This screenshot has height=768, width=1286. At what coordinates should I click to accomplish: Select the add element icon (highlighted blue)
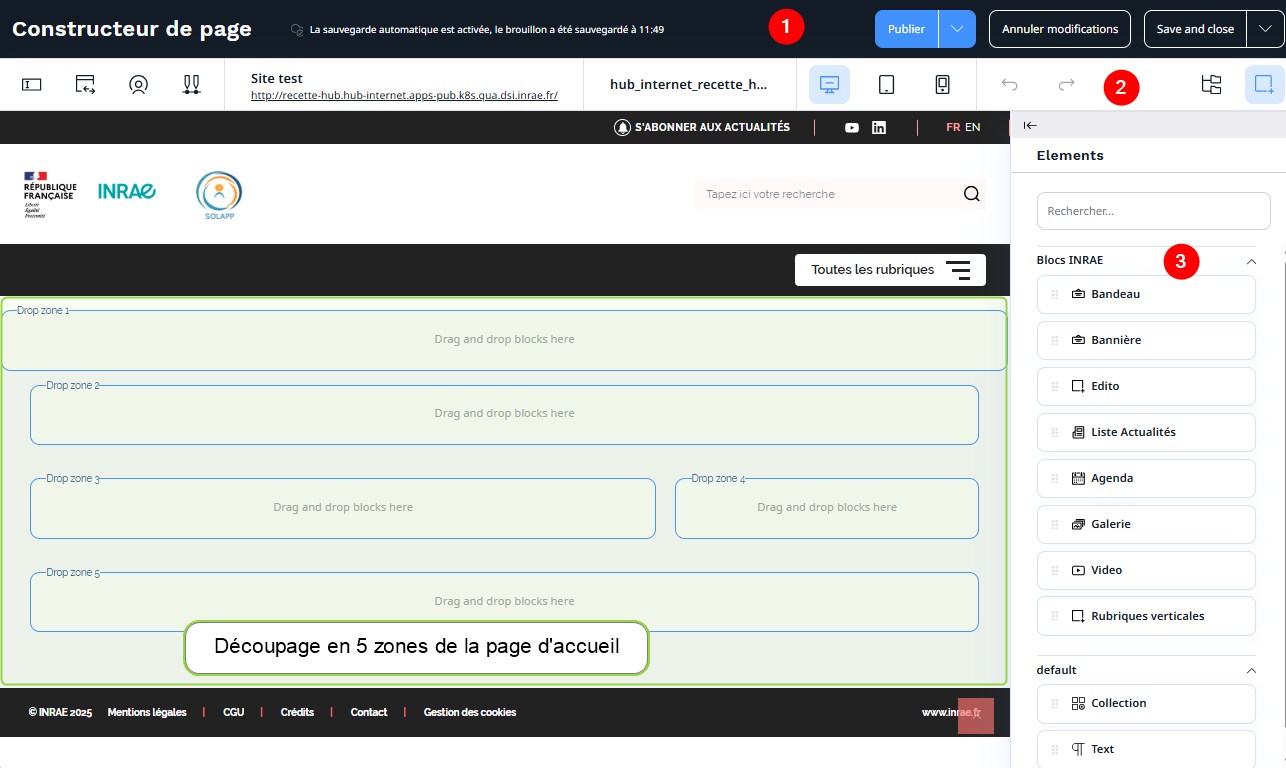point(1264,85)
